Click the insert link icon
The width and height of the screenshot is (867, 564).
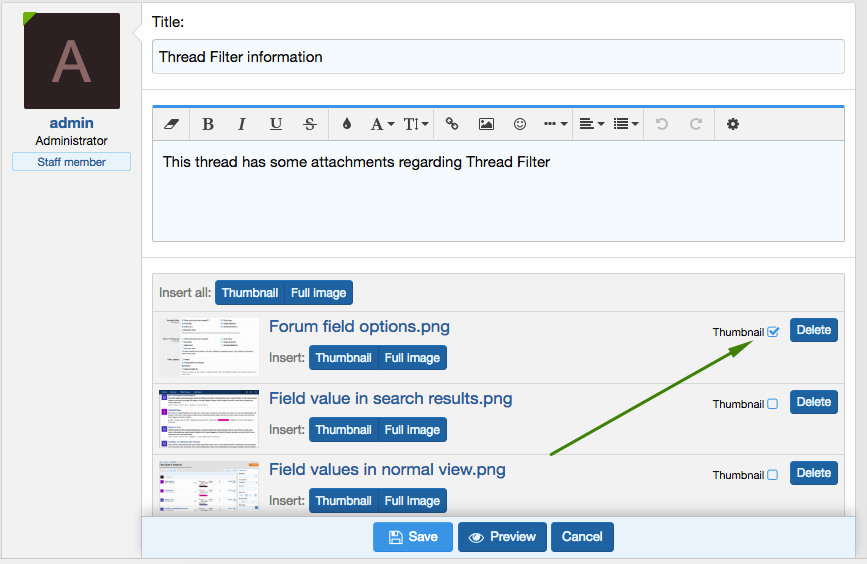(452, 124)
